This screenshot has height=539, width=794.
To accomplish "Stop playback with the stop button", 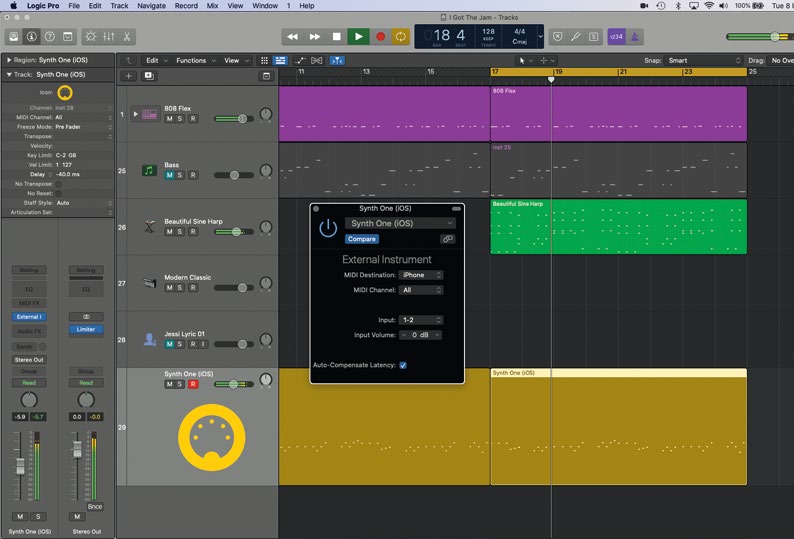I will pyautogui.click(x=336, y=36).
